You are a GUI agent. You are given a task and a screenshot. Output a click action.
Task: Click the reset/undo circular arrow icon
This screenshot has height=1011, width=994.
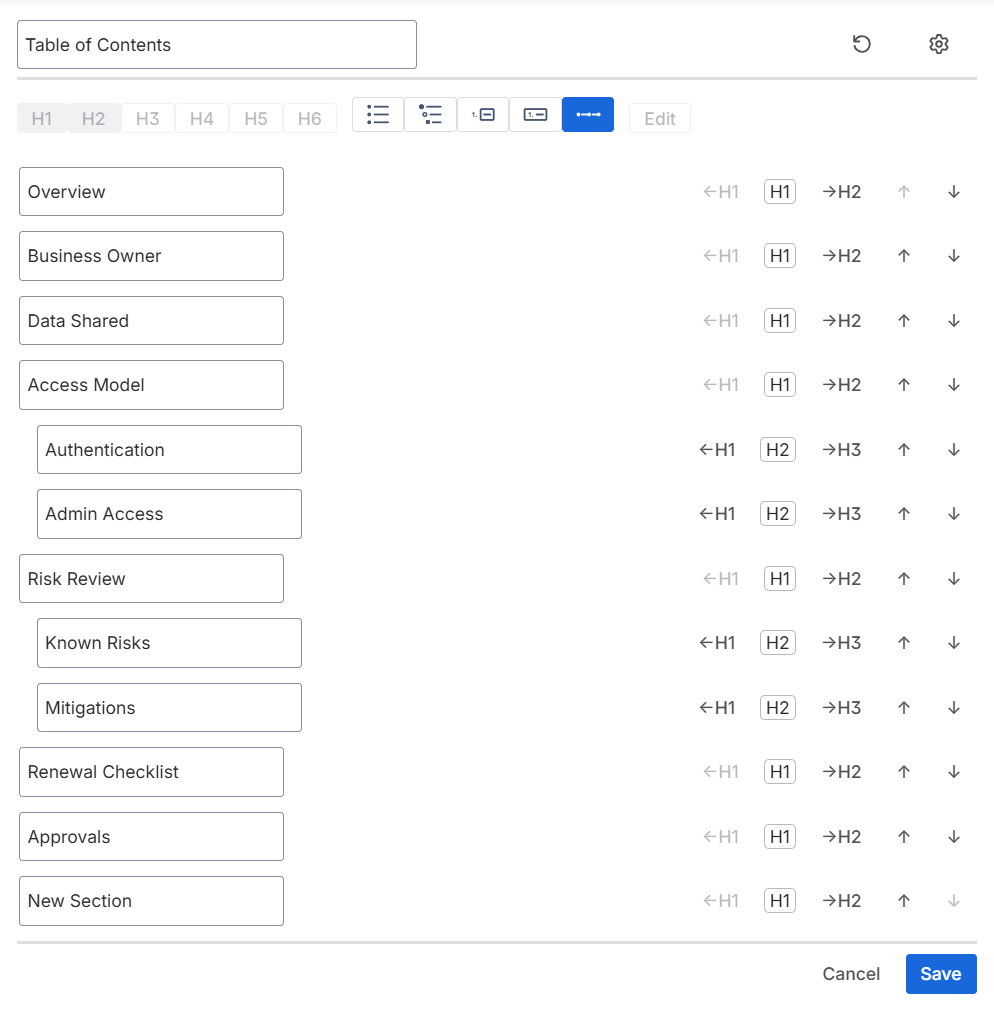[862, 44]
